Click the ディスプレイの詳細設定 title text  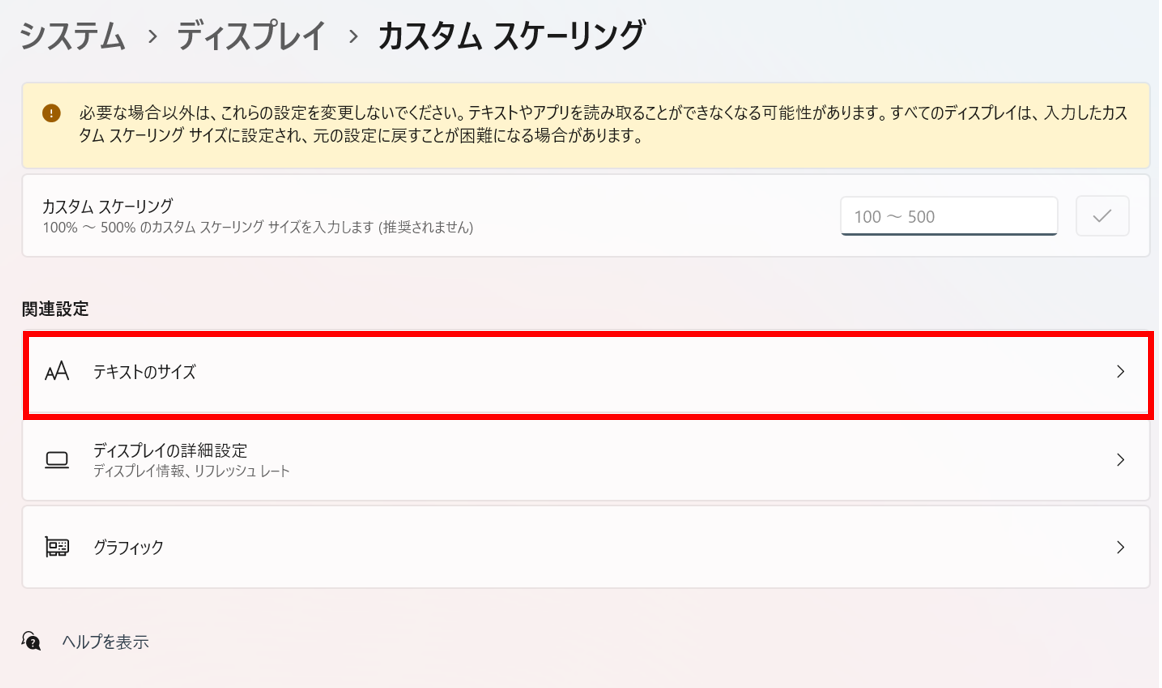pos(170,451)
